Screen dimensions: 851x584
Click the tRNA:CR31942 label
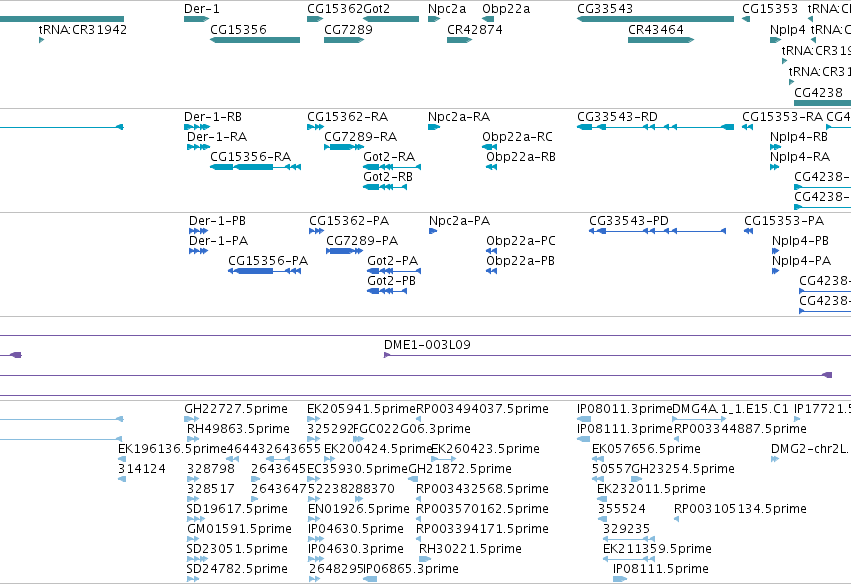pyautogui.click(x=82, y=29)
